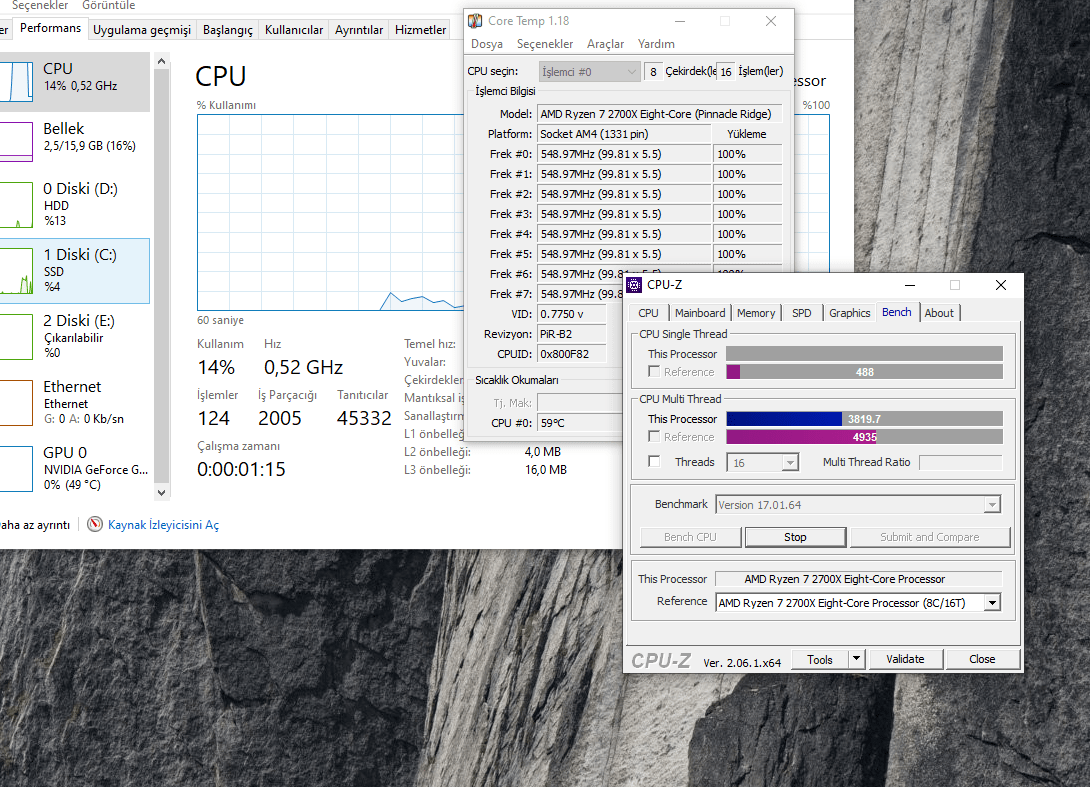Image resolution: width=1090 pixels, height=787 pixels.
Task: Open the Seçenekler menu in Core Temp
Action: (x=545, y=44)
